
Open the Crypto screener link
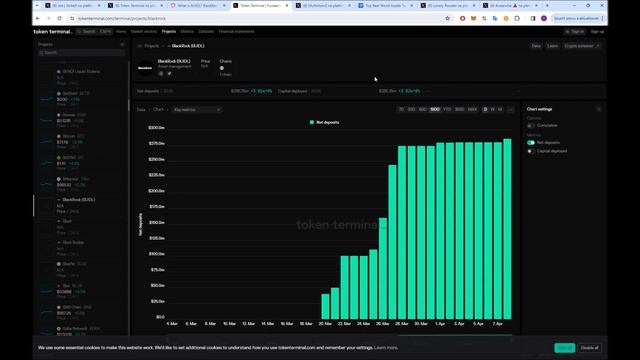[x=582, y=46]
